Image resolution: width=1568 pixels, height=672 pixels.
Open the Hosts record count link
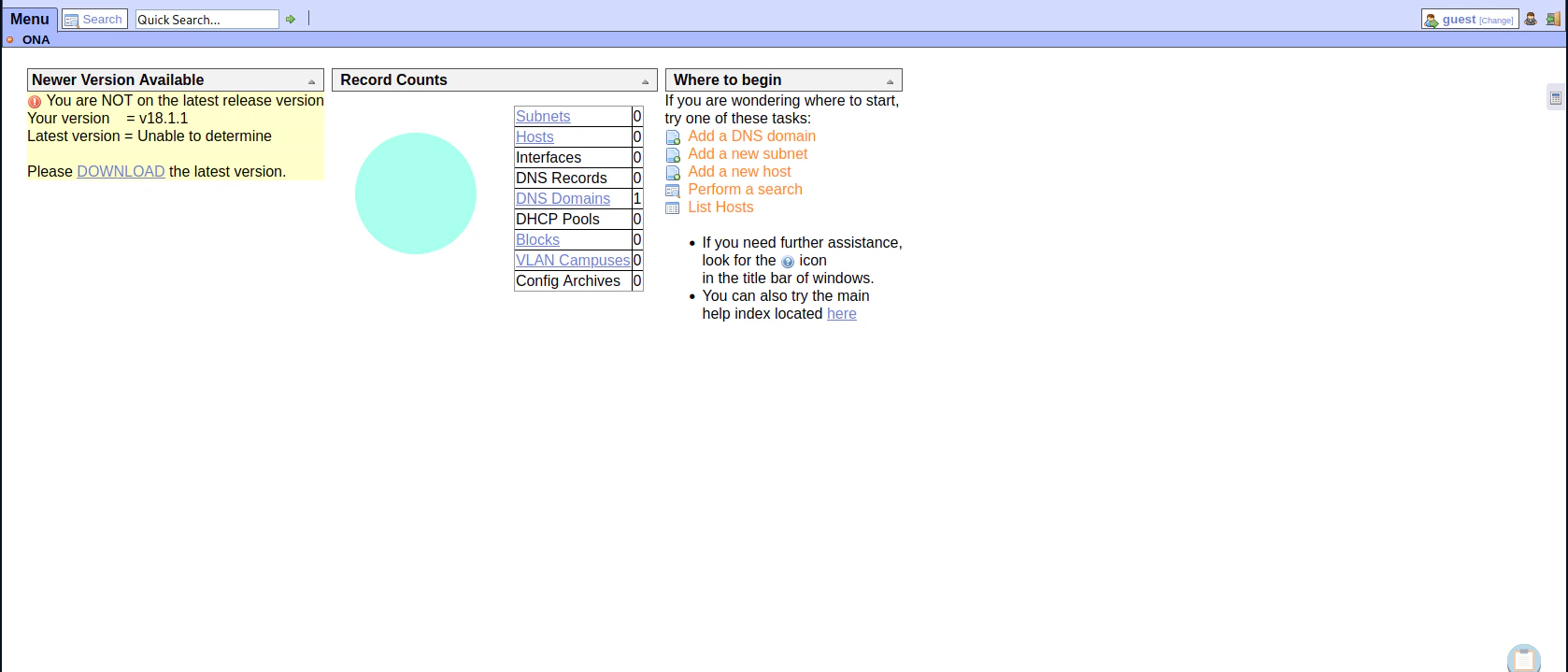(x=535, y=136)
